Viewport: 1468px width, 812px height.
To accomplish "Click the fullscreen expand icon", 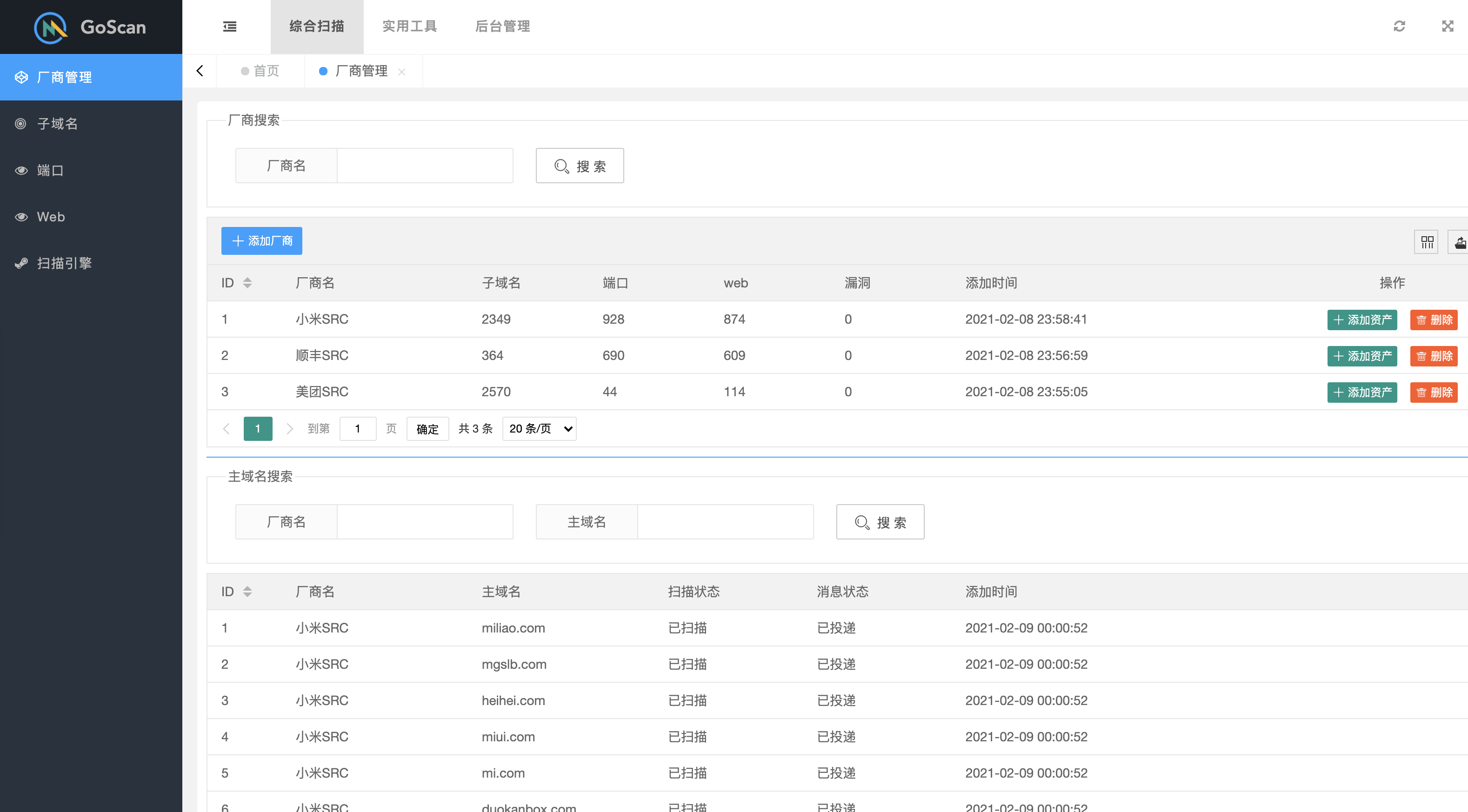I will tap(1448, 26).
